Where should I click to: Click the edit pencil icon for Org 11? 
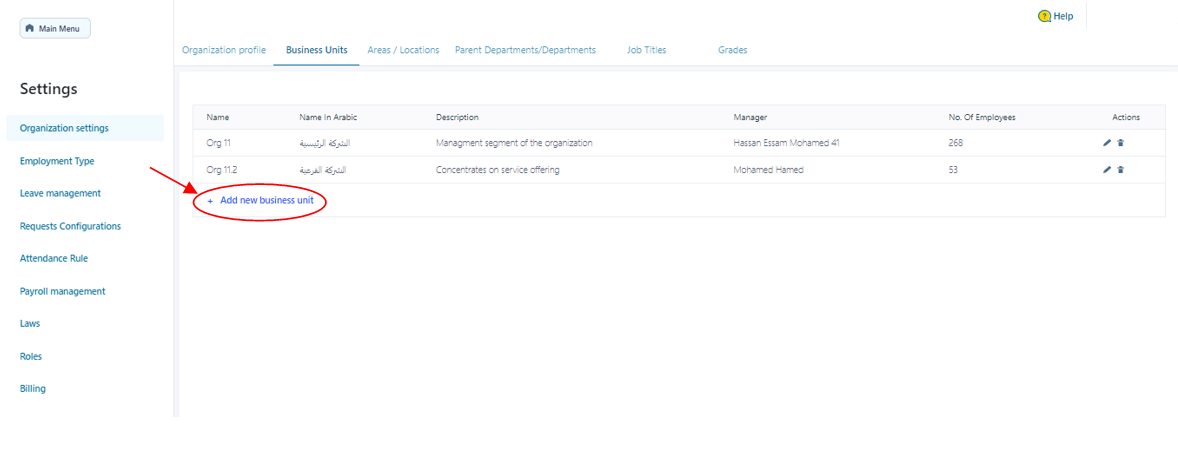(1107, 143)
